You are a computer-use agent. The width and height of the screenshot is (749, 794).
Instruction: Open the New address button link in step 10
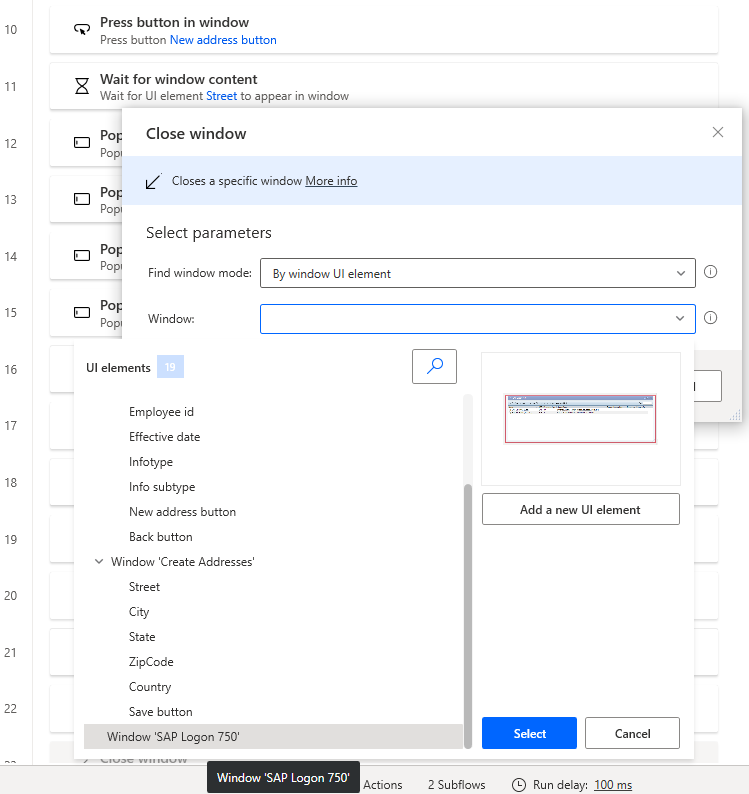tap(223, 40)
